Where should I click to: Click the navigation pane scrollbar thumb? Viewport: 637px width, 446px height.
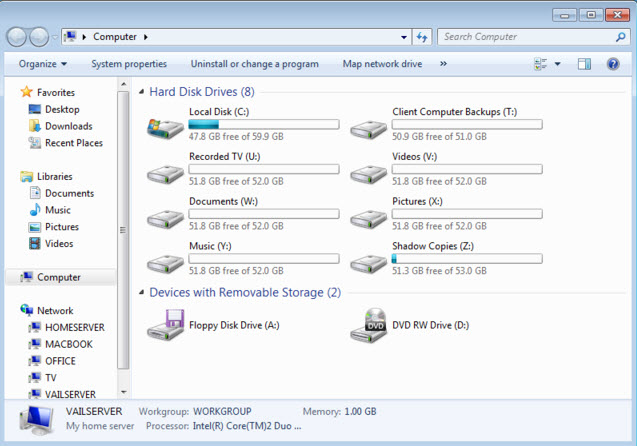[123, 230]
